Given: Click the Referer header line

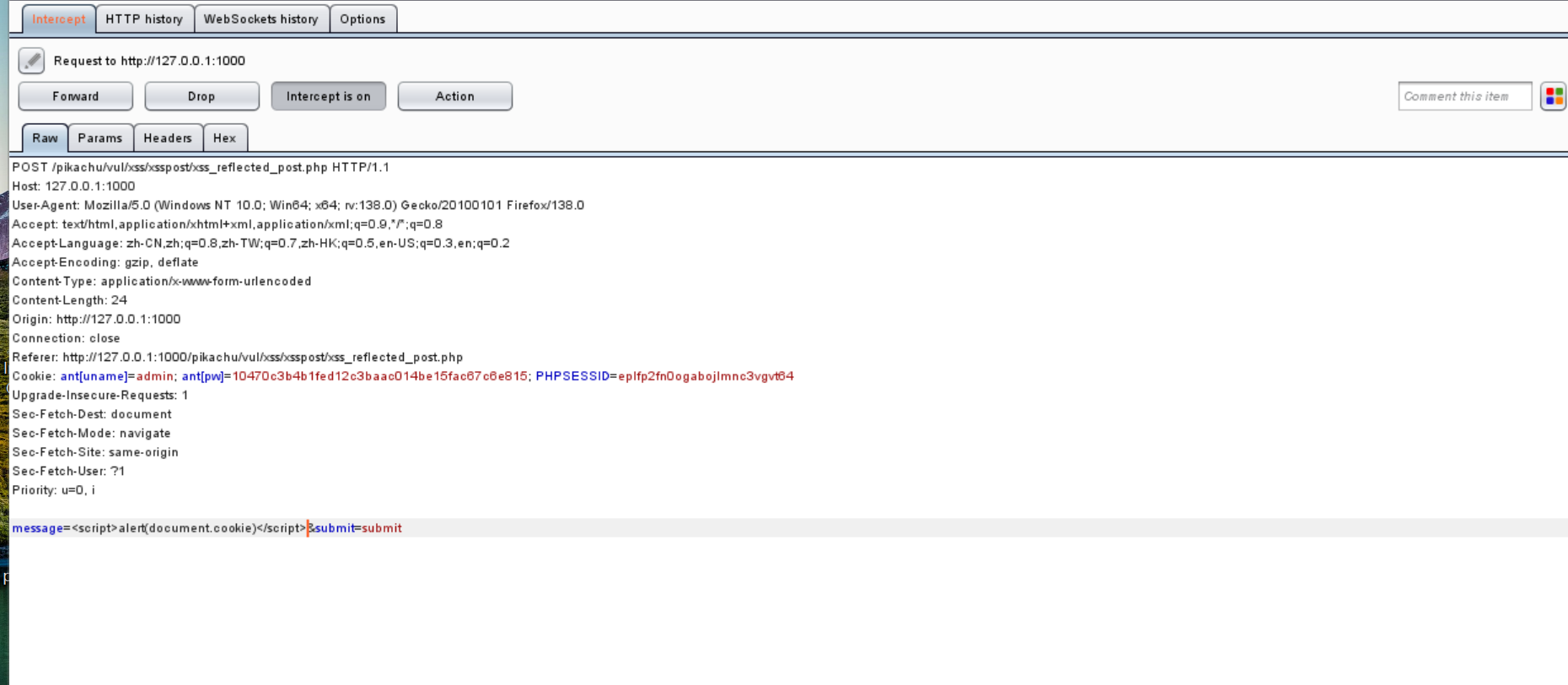Looking at the screenshot, I should click(238, 357).
